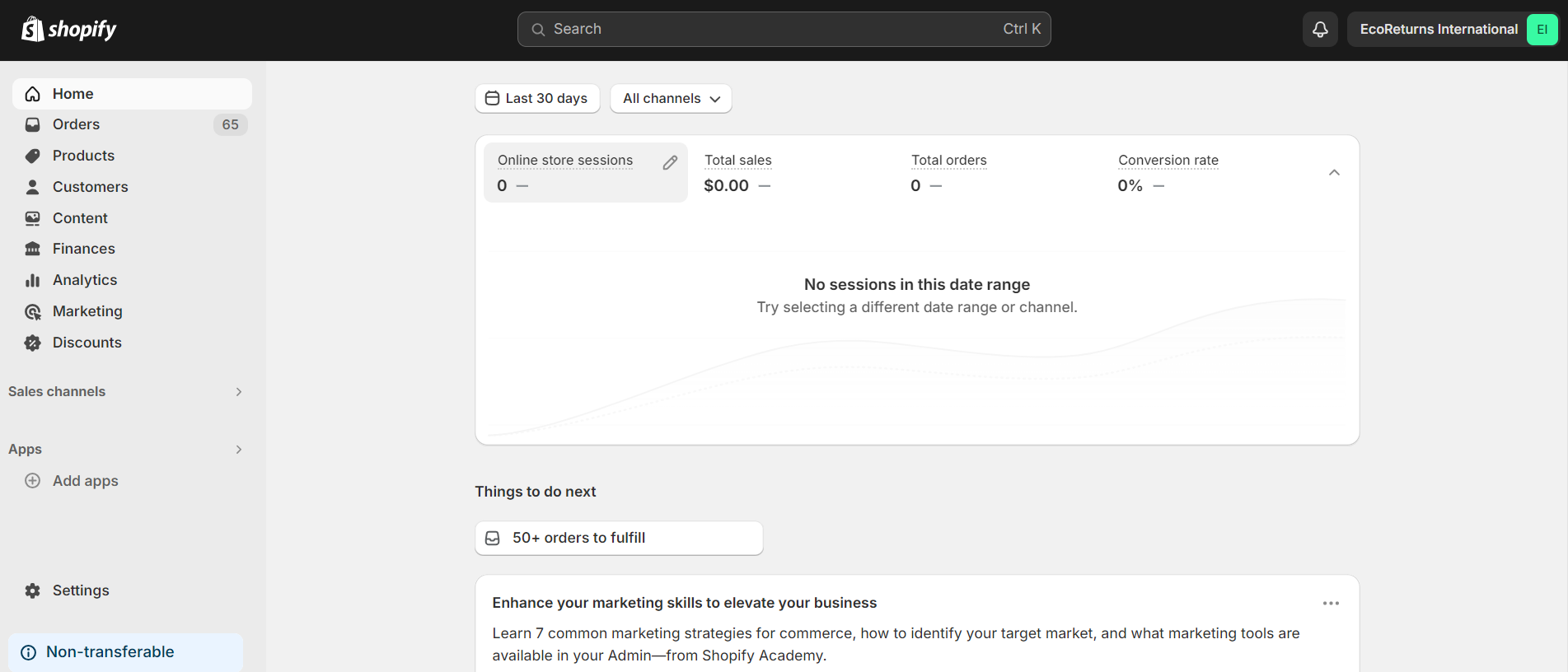
Task: Click the Non-transferable info icon
Action: click(x=29, y=652)
